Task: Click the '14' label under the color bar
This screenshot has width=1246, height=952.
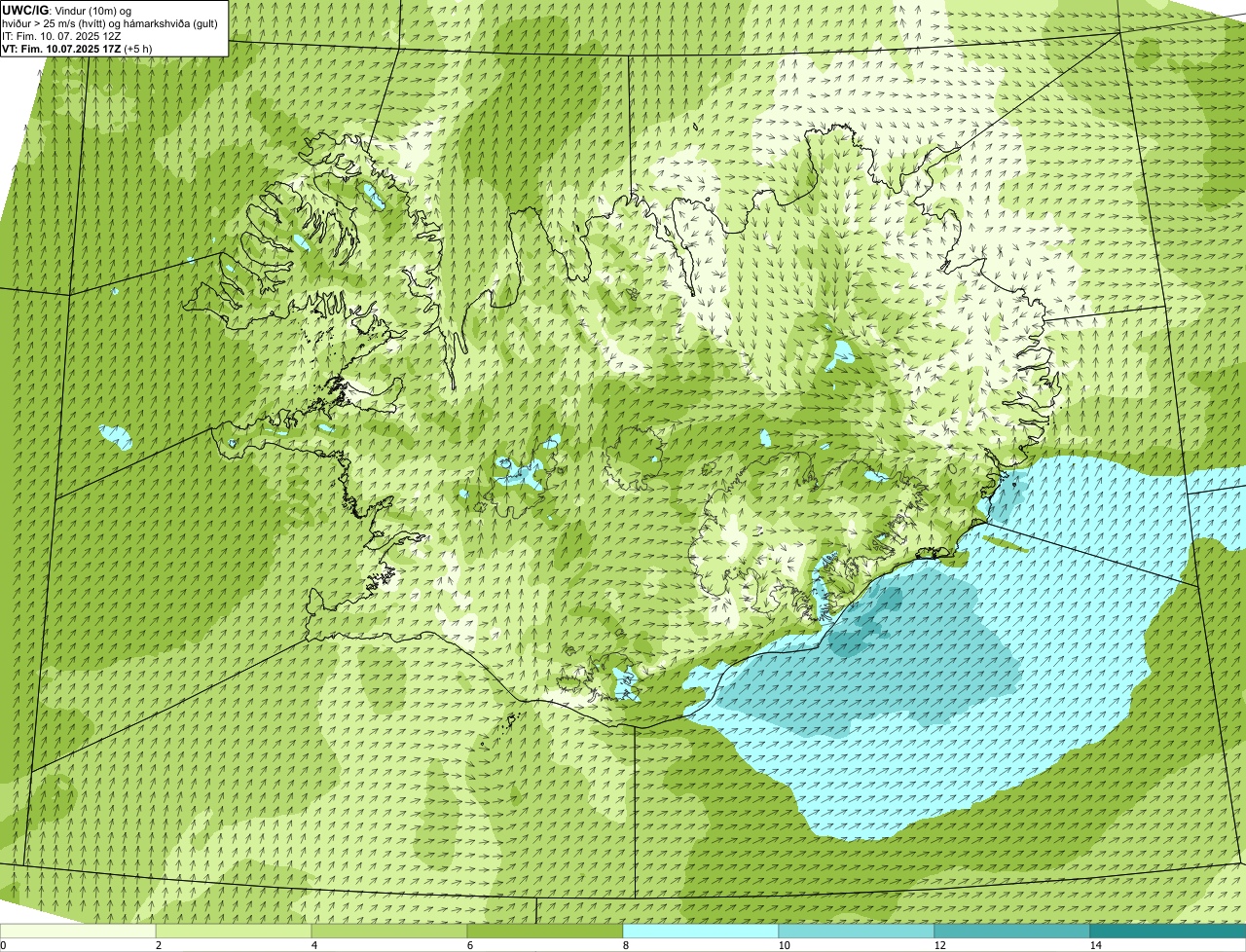Action: click(x=1095, y=945)
